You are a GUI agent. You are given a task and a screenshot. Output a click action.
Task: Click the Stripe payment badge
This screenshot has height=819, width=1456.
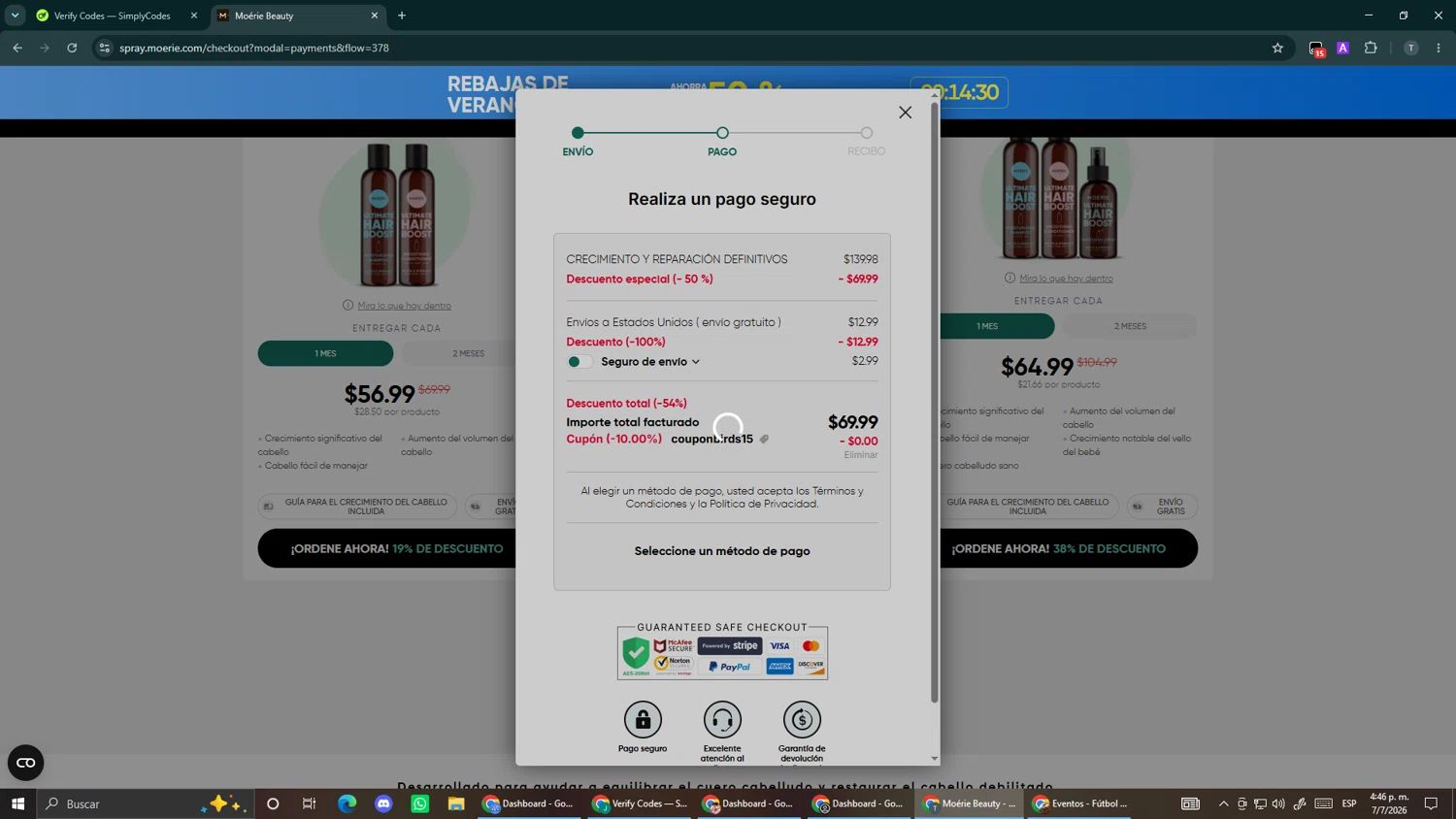[730, 646]
